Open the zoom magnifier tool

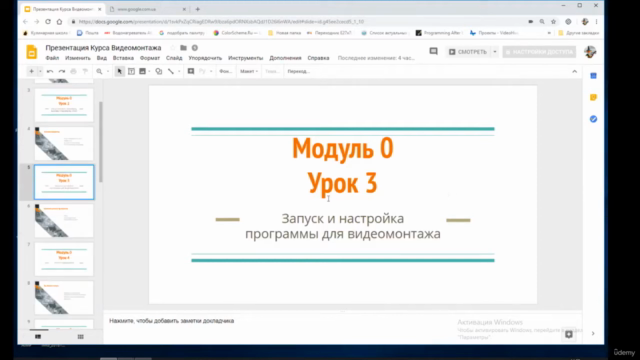coord(99,71)
